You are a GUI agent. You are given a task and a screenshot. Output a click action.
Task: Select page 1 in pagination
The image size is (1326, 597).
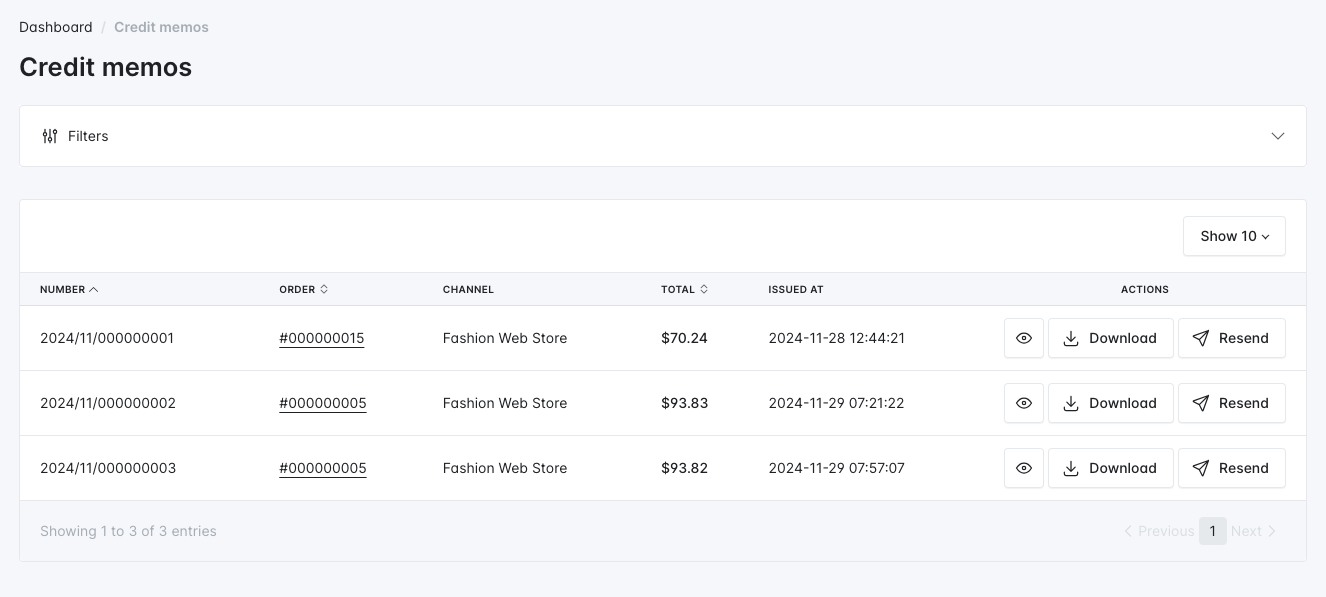(x=1212, y=531)
